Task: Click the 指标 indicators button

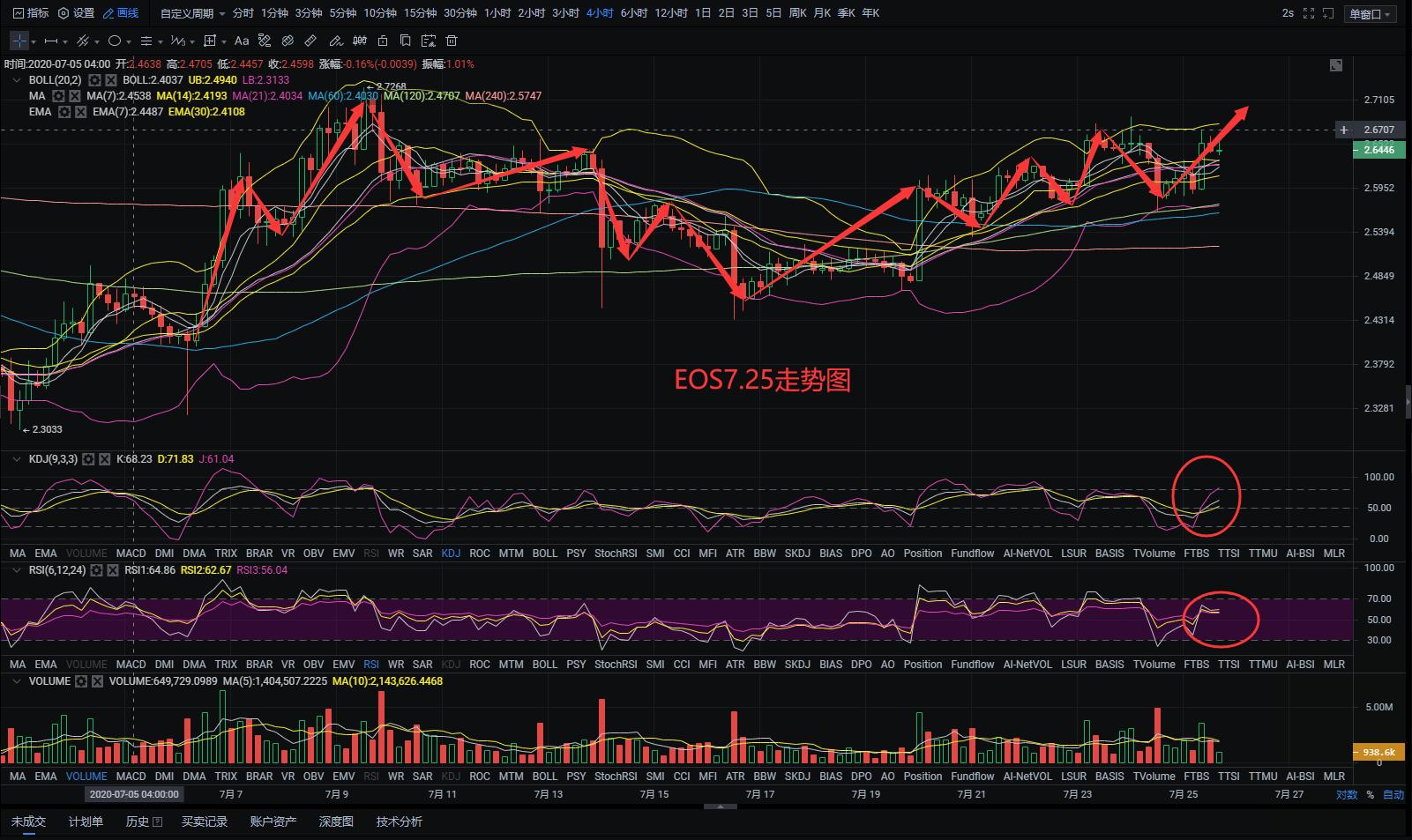Action: coord(31,13)
